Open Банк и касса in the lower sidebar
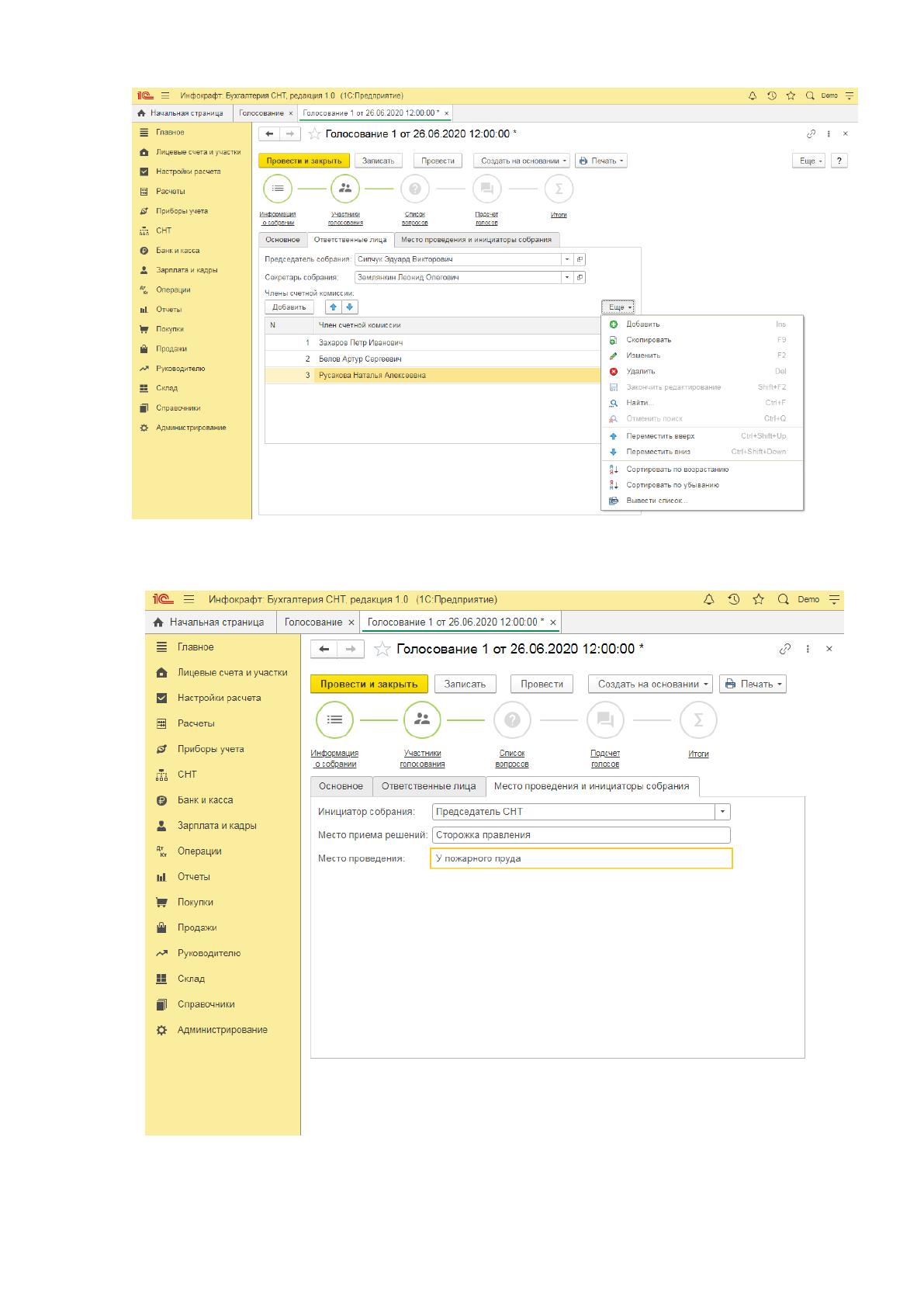The width and height of the screenshot is (924, 1307). pos(205,800)
